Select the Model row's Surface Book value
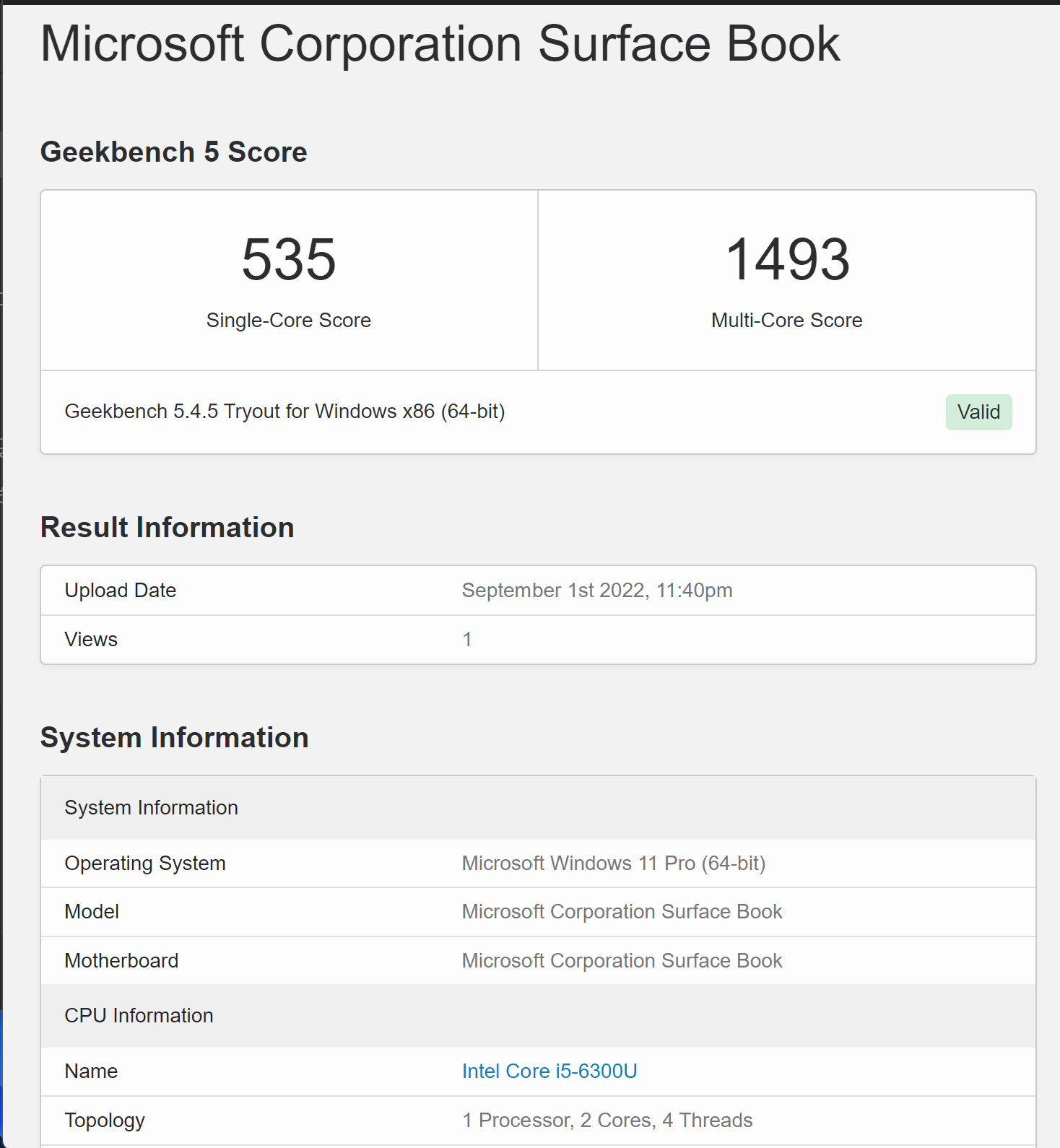Screen dimensions: 1060x1148 point(622,911)
